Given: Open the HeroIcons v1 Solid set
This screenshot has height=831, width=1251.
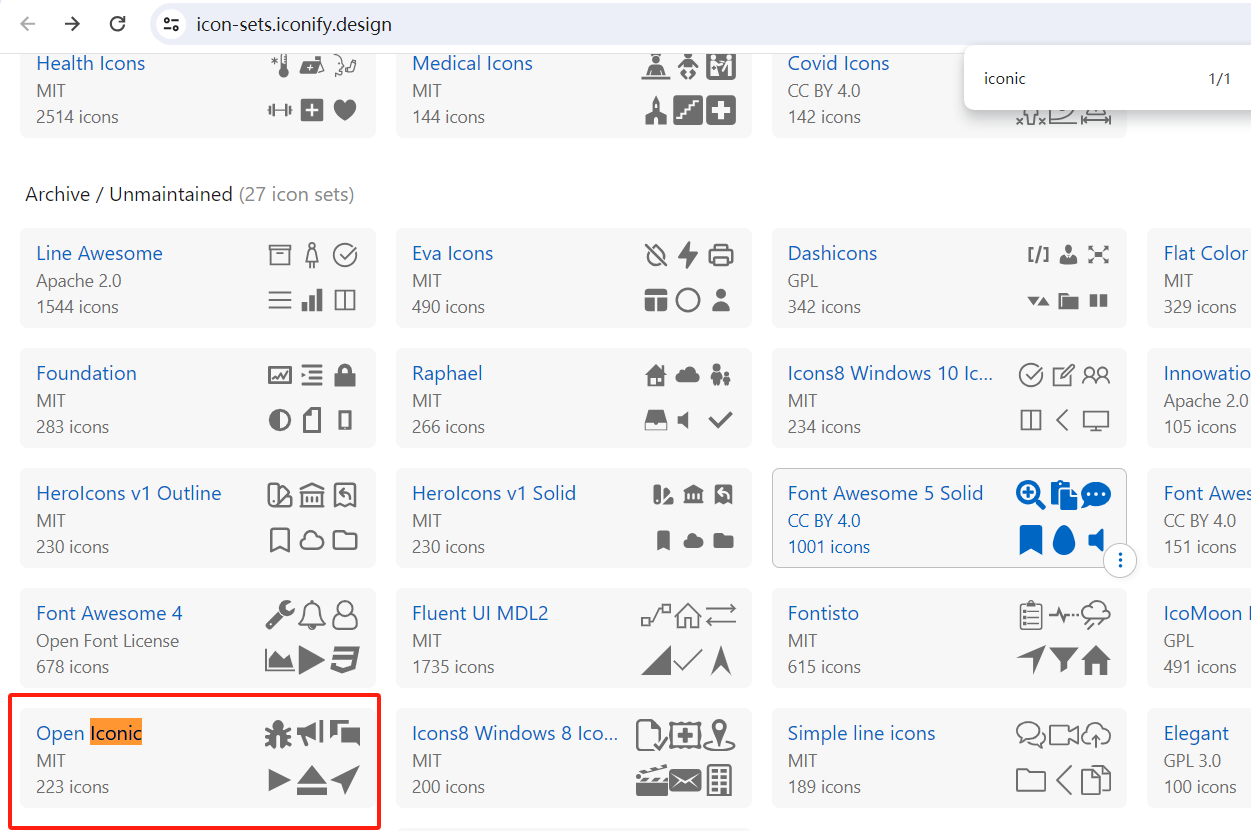Looking at the screenshot, I should [x=494, y=493].
